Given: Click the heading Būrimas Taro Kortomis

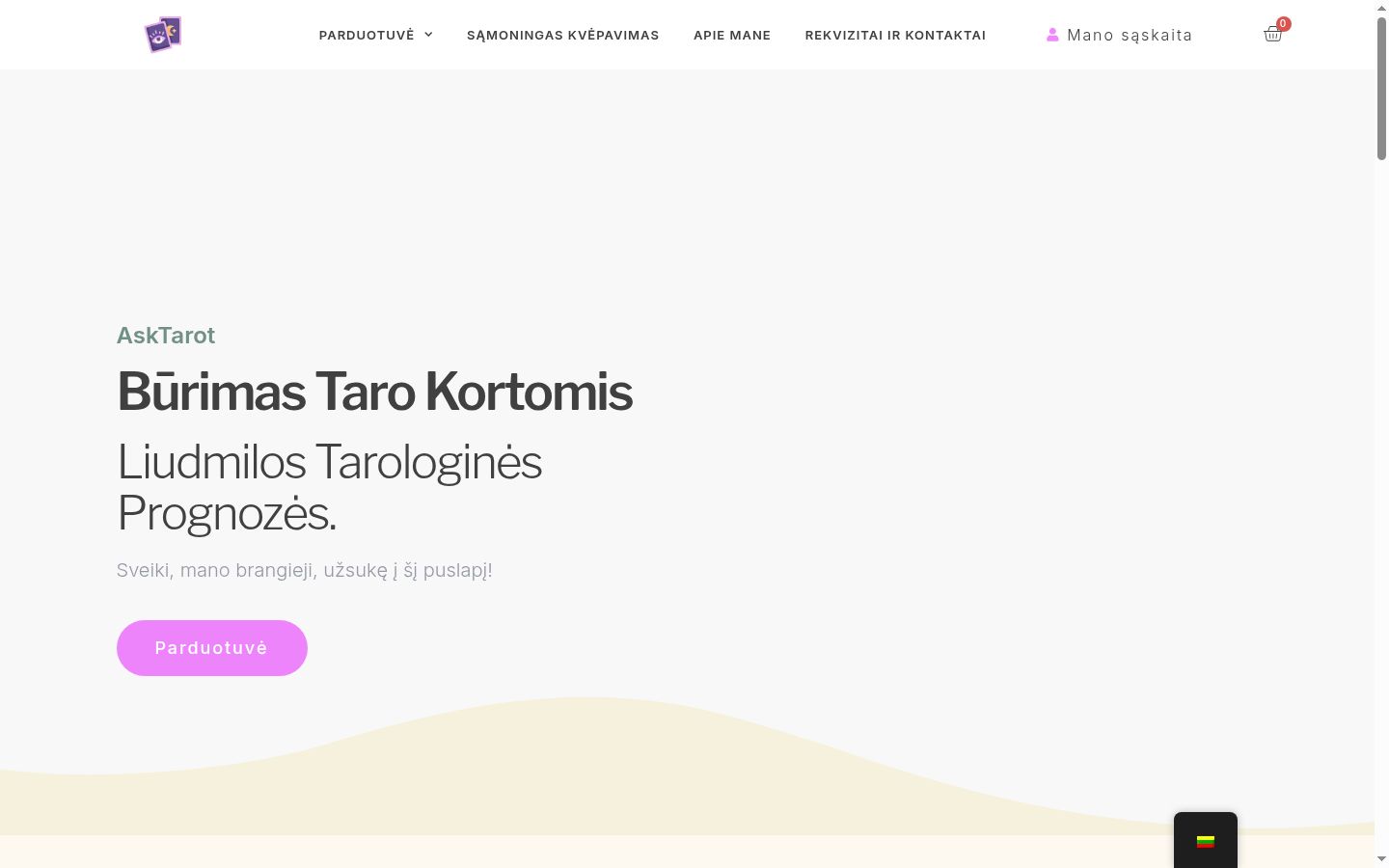Looking at the screenshot, I should click(x=375, y=392).
